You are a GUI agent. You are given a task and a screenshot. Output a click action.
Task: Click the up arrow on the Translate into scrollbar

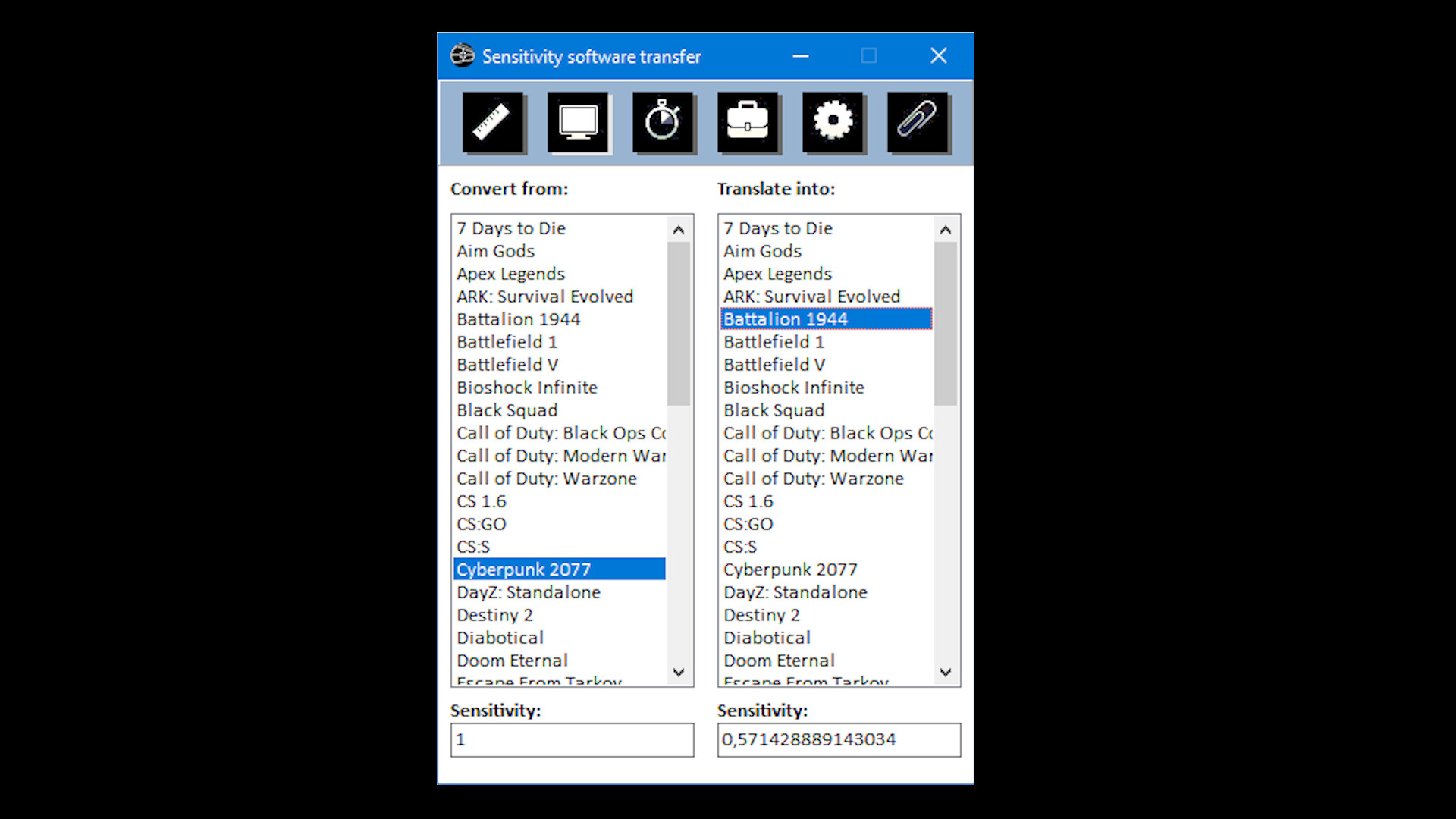945,227
